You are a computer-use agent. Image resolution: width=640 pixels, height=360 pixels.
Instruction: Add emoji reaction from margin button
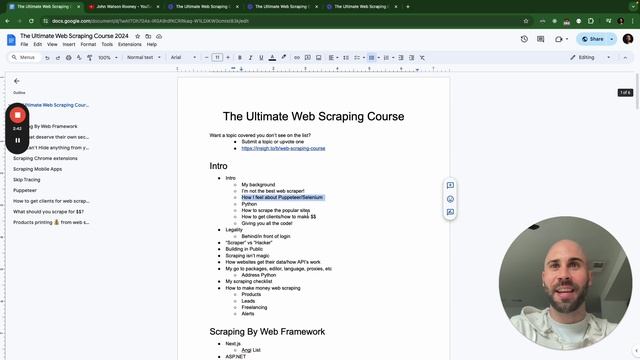click(x=450, y=199)
